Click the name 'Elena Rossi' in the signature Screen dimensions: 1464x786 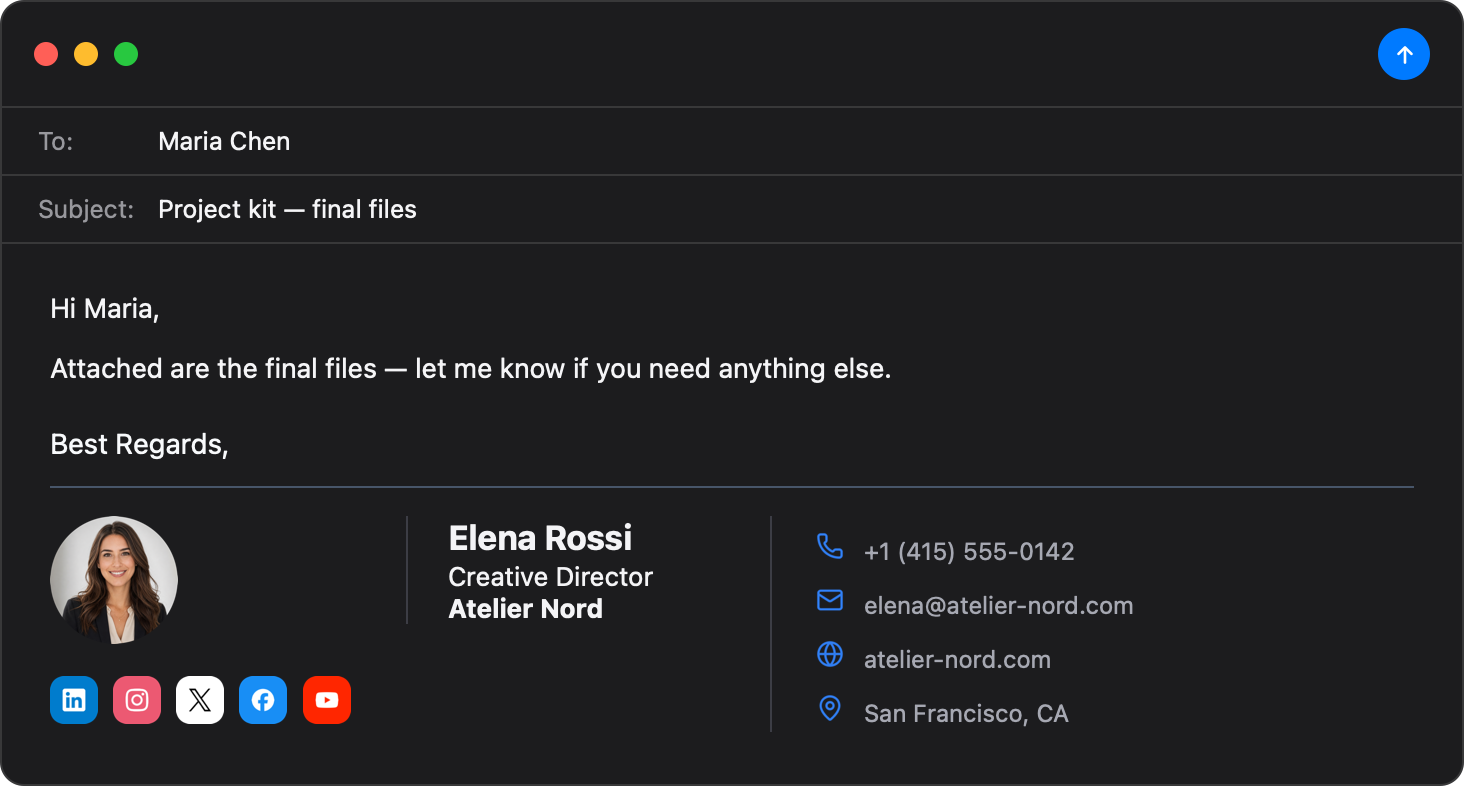pyautogui.click(x=540, y=538)
